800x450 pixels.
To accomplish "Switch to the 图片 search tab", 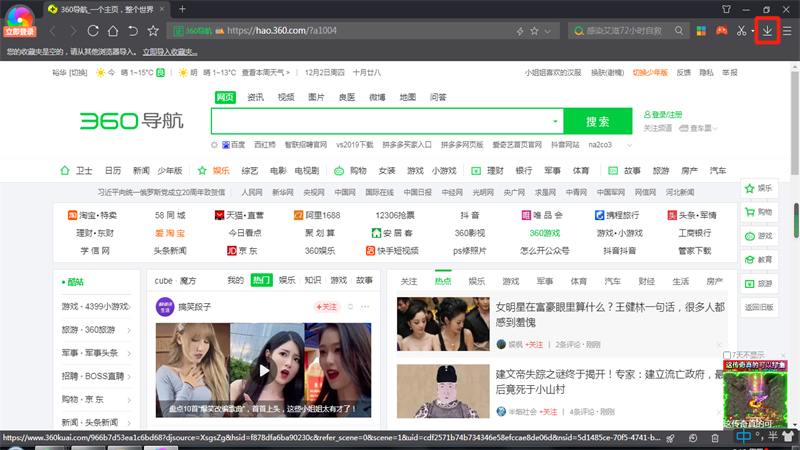I will pos(316,97).
